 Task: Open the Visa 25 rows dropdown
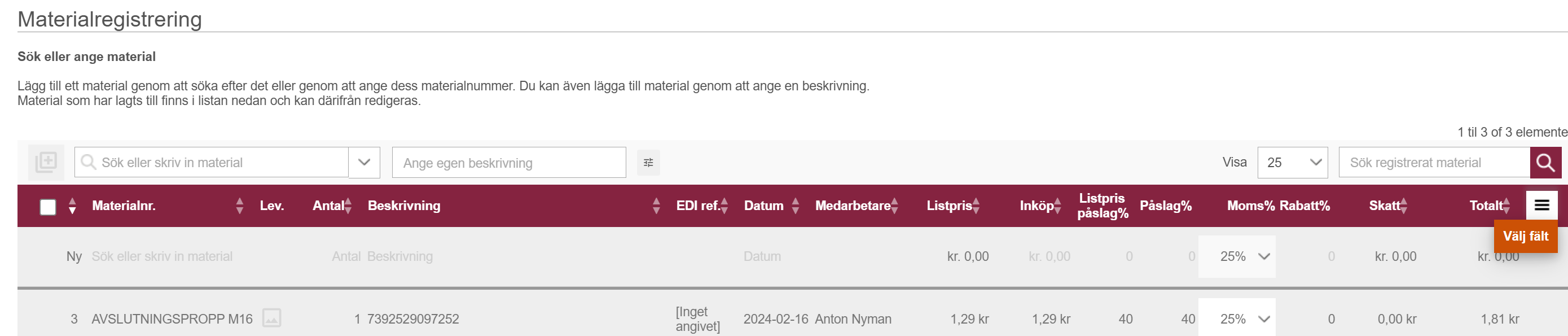[x=1292, y=163]
